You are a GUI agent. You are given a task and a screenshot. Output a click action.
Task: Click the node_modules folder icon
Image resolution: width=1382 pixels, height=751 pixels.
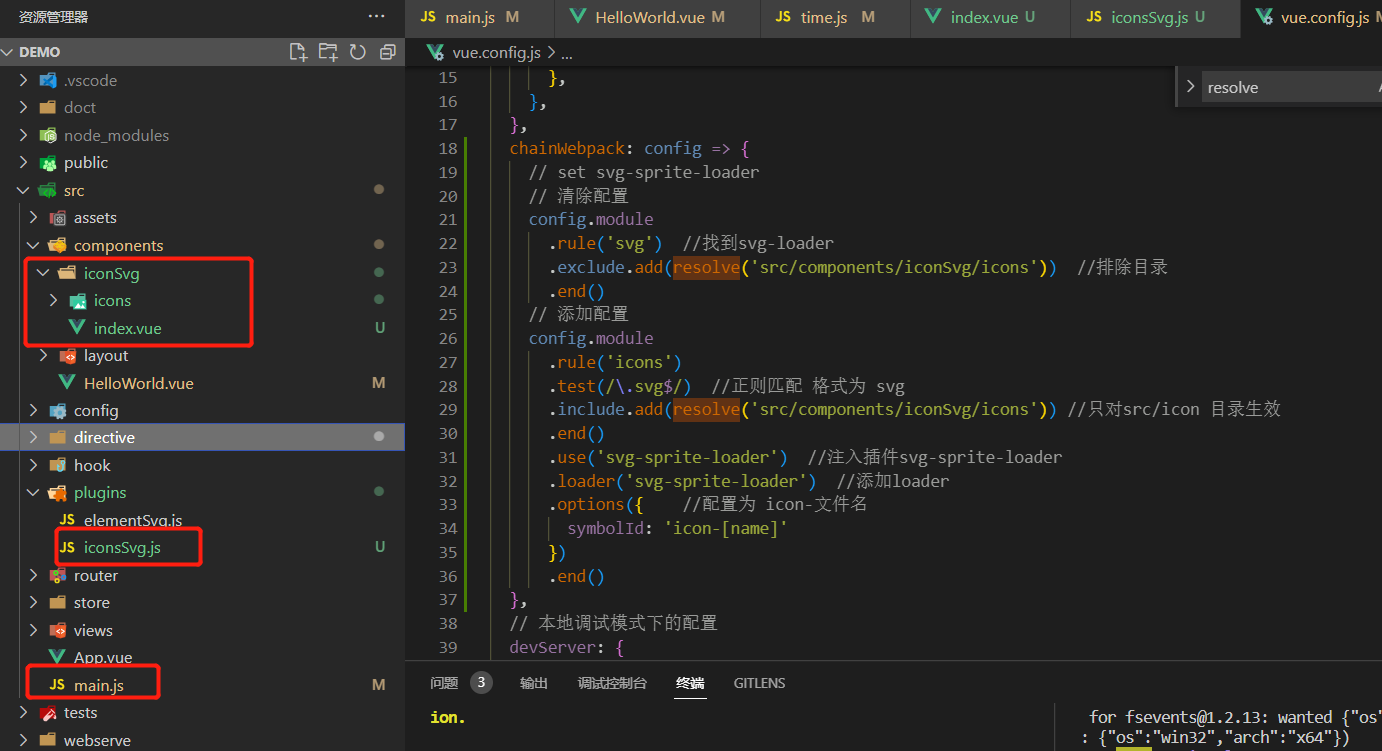(47, 135)
